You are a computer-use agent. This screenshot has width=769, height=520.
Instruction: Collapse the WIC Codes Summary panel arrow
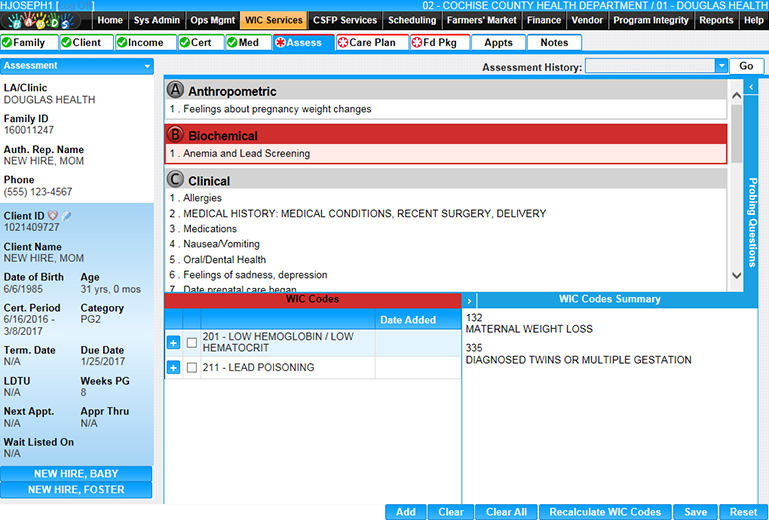[x=470, y=300]
